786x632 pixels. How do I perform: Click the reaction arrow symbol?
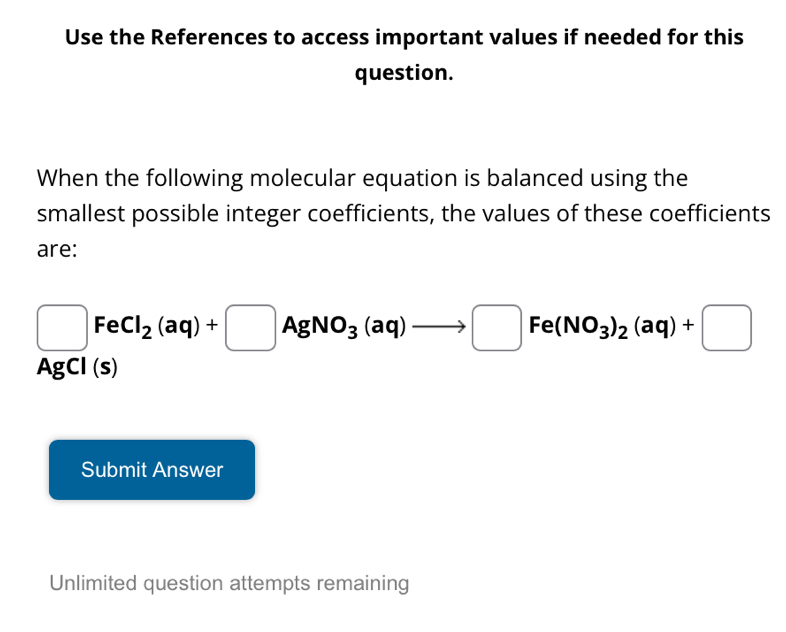coord(439,327)
